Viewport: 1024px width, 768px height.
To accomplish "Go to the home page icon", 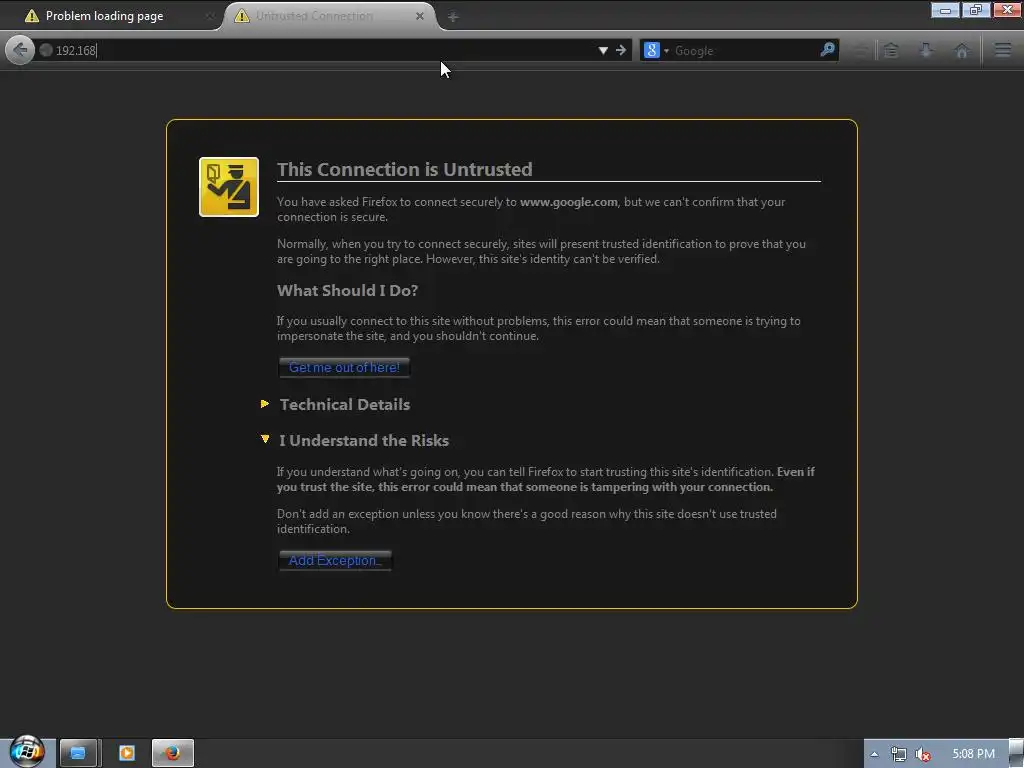I will (961, 50).
